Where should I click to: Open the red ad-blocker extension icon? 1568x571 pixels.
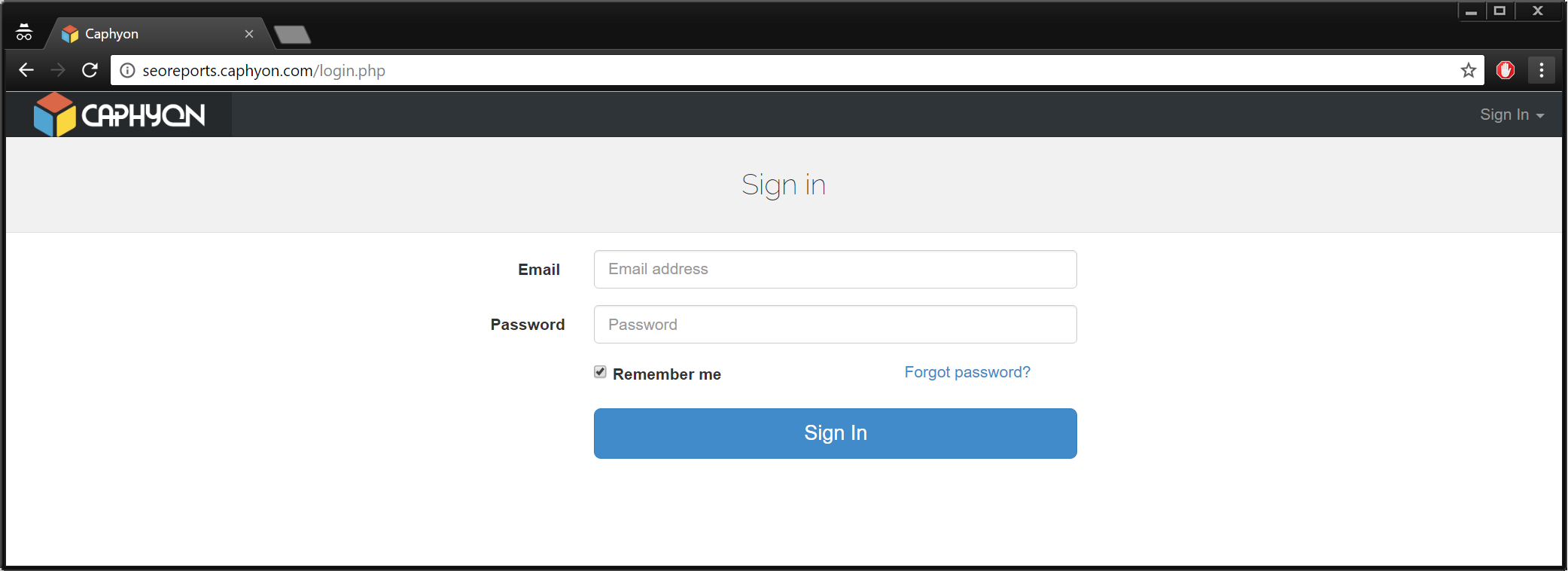[x=1506, y=70]
